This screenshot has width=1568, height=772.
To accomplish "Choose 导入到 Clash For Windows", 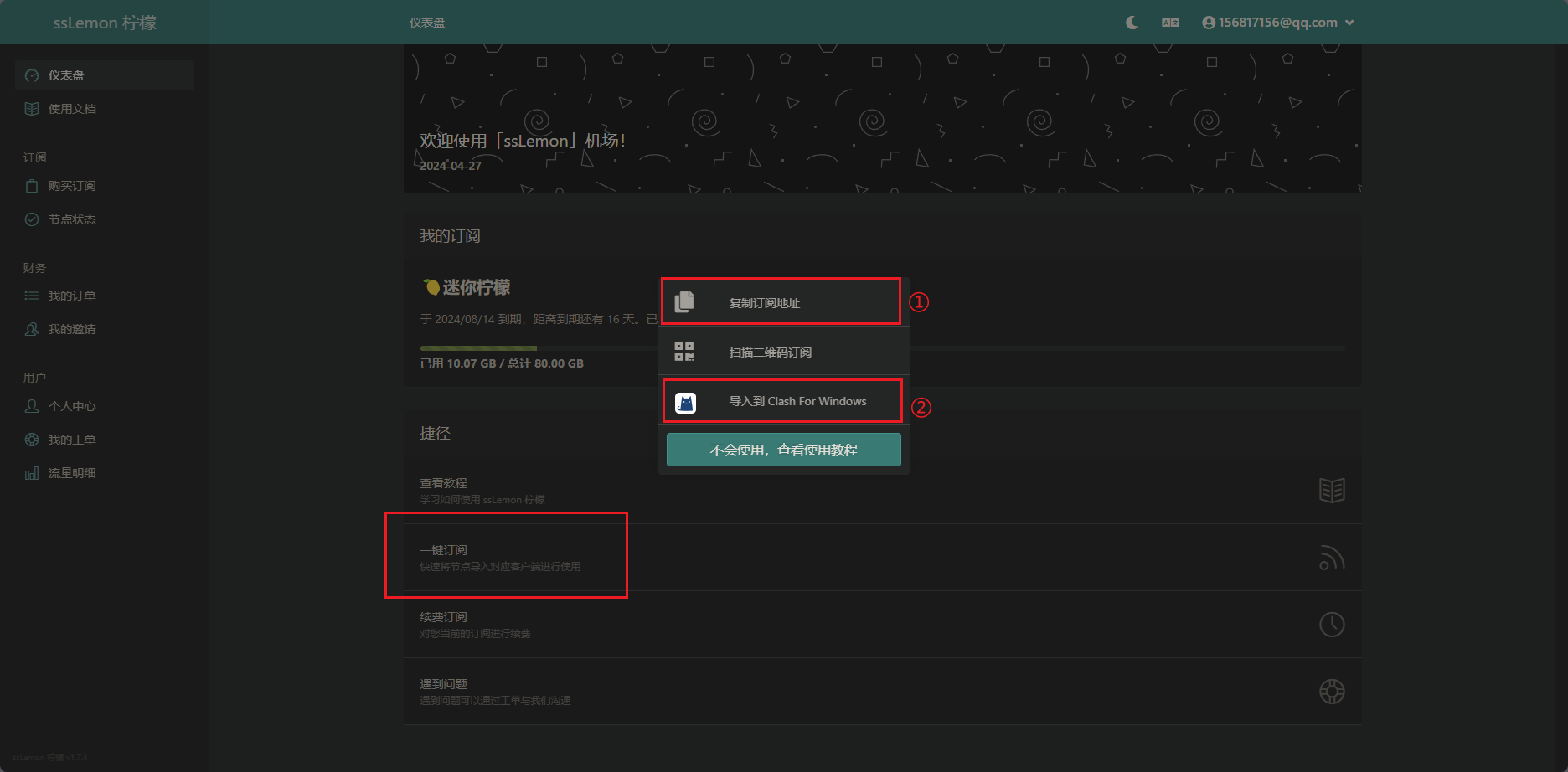I will pos(782,401).
